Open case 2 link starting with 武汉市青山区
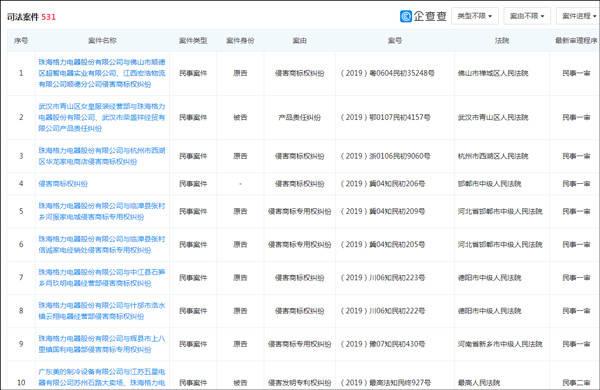 coord(102,117)
